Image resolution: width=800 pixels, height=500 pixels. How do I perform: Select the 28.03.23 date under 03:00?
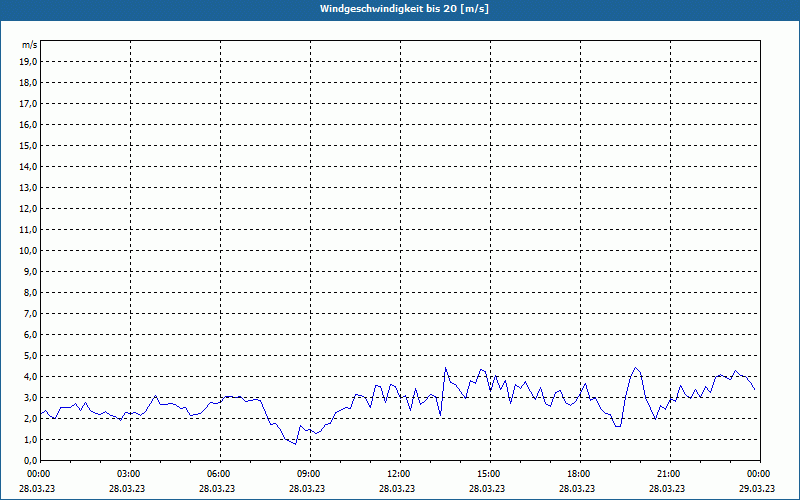point(127,488)
